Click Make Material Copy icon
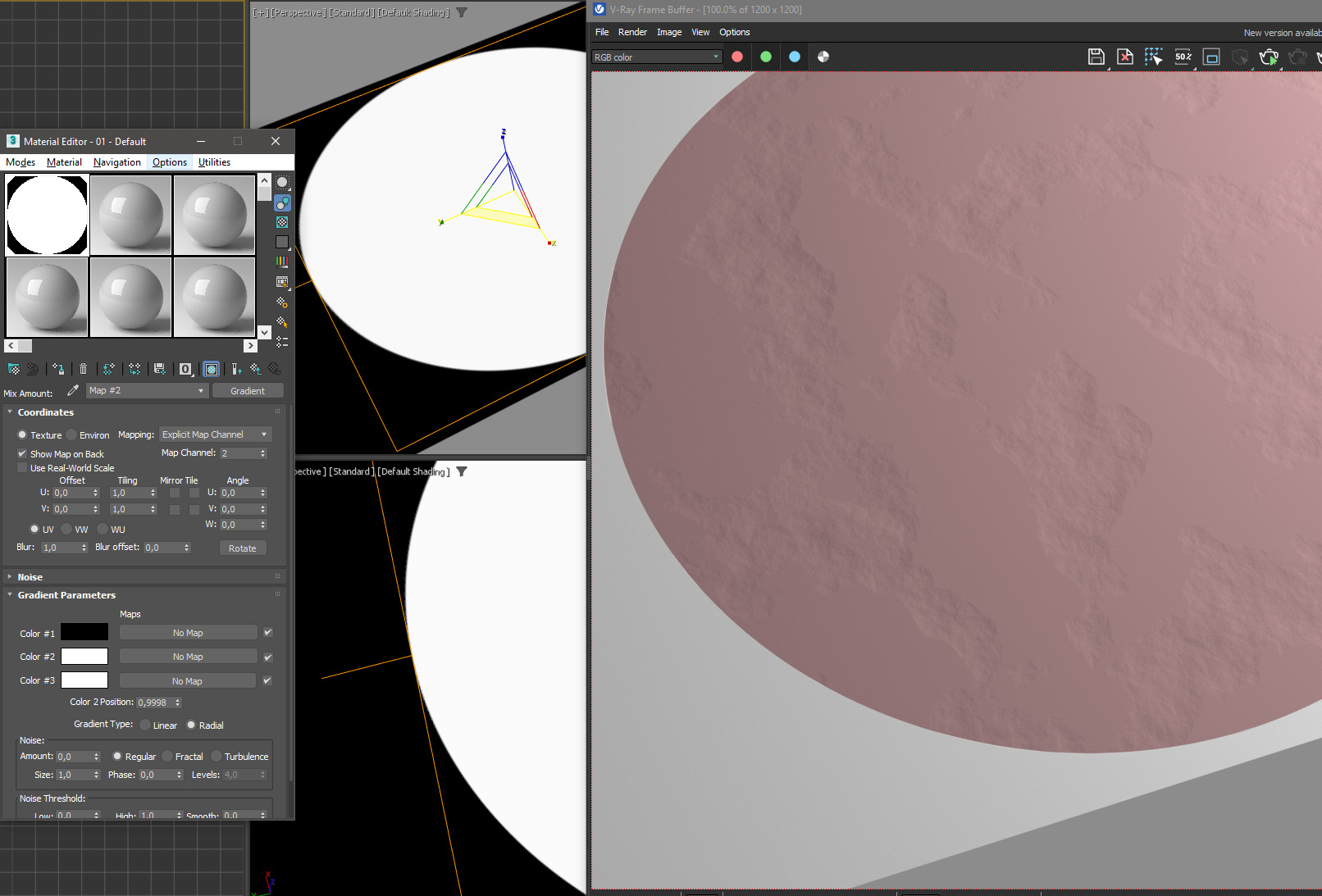The height and width of the screenshot is (896, 1322). point(108,369)
